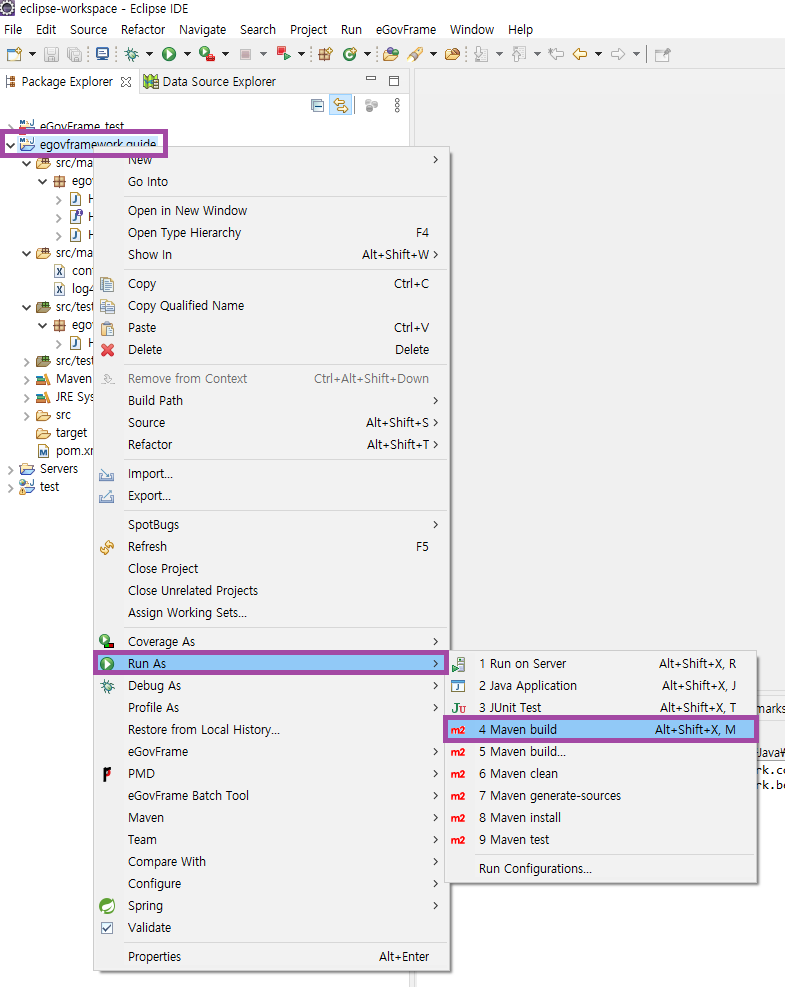Viewport: 785px width, 987px height.
Task: Select 5 Maven build... from submenu
Action: (601, 752)
